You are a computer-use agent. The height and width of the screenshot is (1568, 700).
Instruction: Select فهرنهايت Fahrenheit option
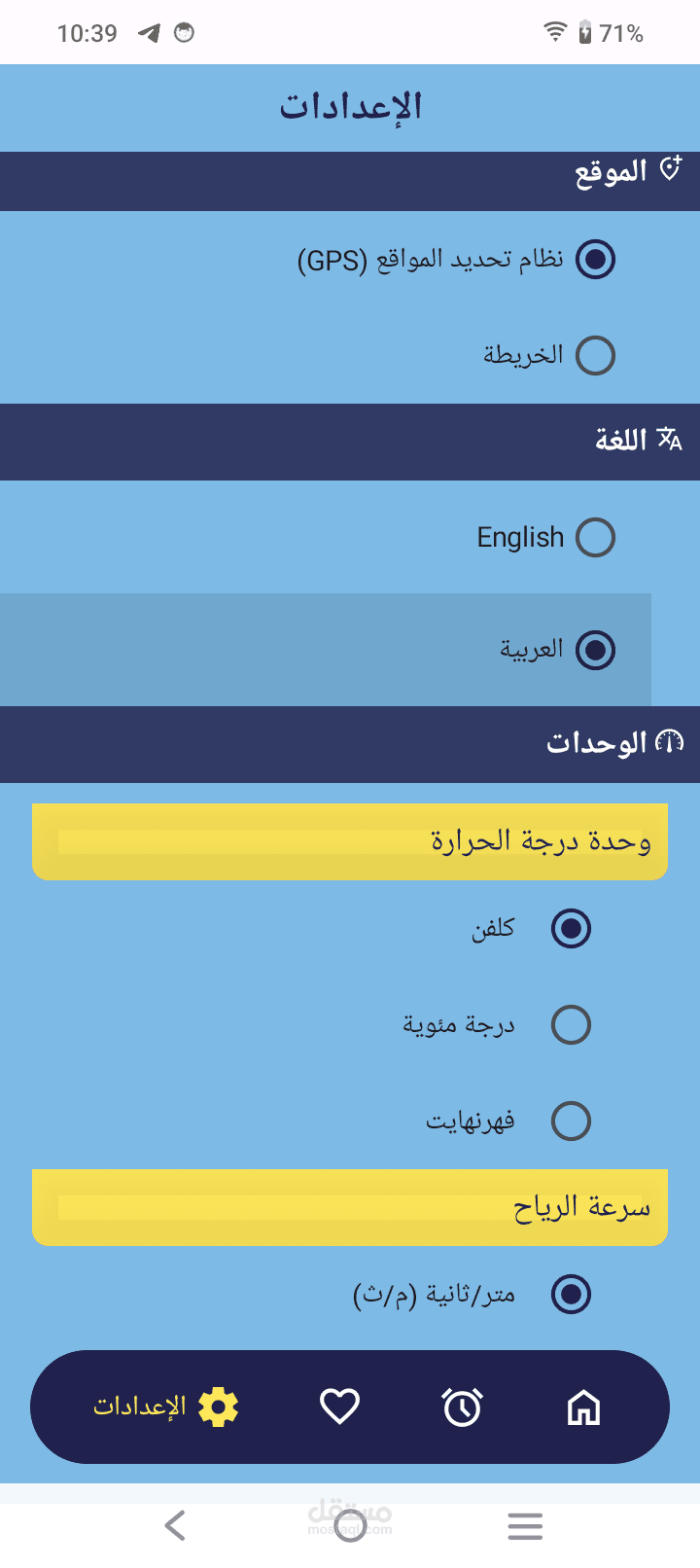pos(571,1121)
